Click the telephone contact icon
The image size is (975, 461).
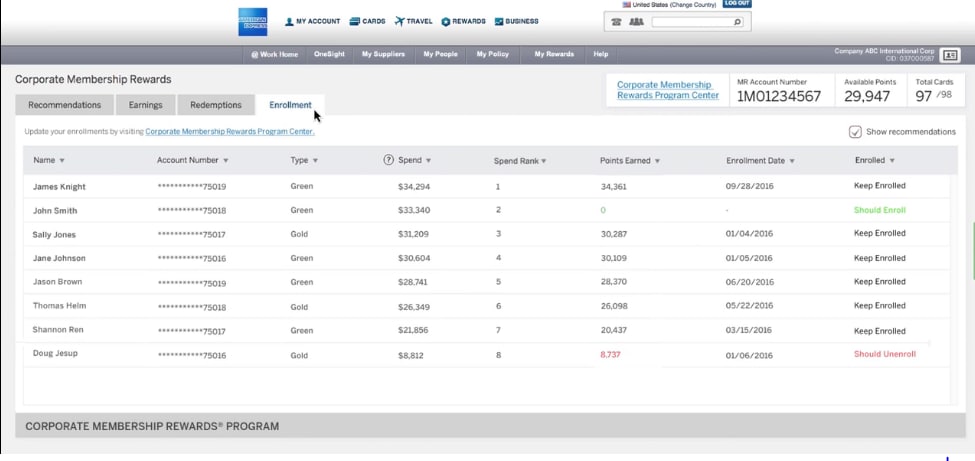tap(616, 22)
